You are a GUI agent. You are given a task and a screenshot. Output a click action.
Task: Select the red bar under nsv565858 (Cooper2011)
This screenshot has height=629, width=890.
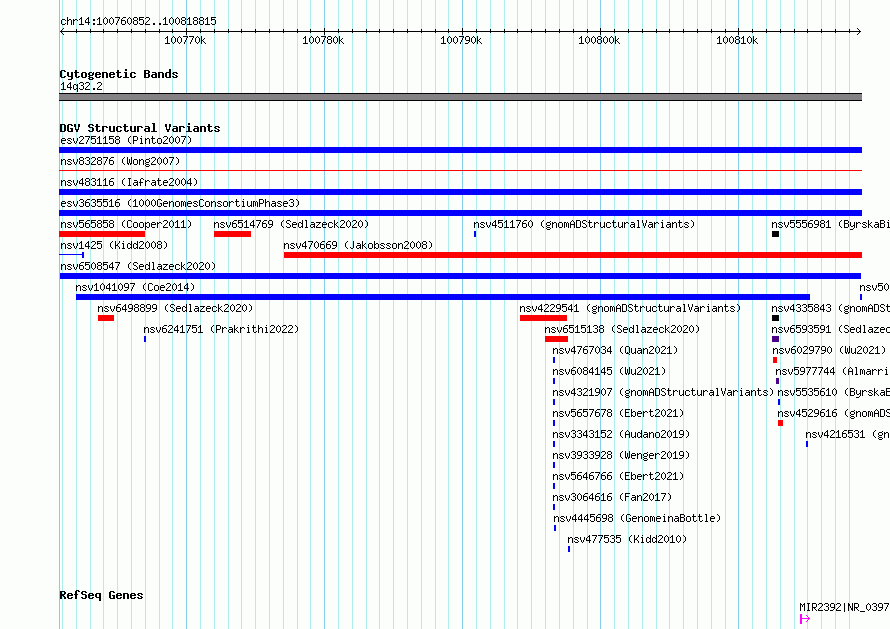tap(102, 234)
